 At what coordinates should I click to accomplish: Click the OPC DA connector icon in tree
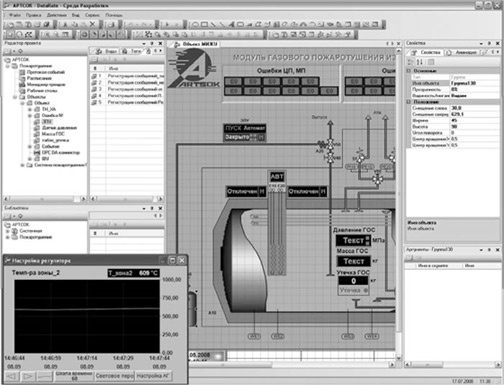coord(37,153)
